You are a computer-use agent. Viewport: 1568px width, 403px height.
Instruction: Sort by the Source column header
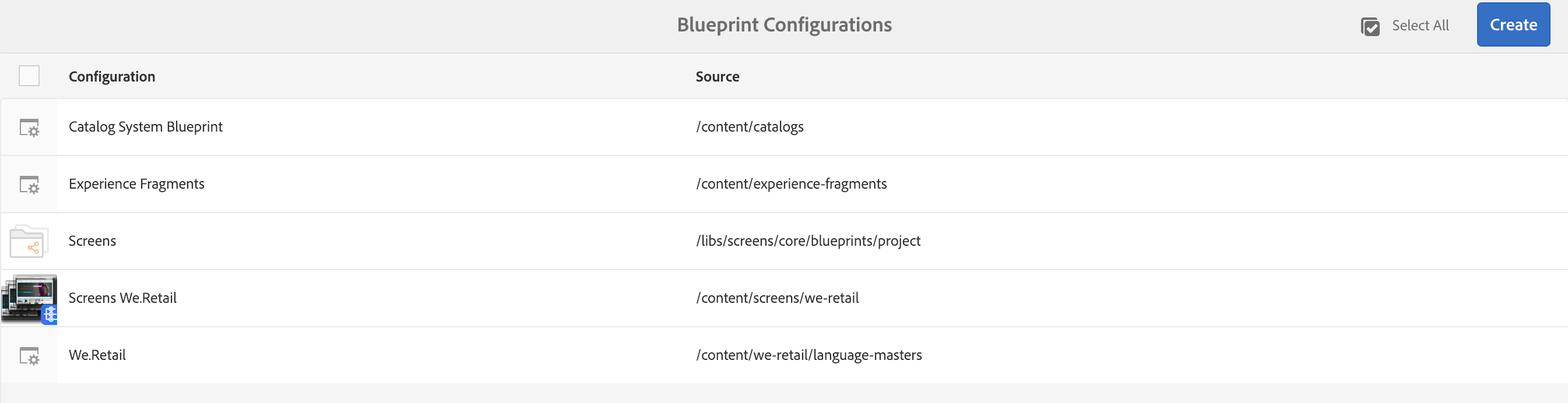tap(717, 77)
